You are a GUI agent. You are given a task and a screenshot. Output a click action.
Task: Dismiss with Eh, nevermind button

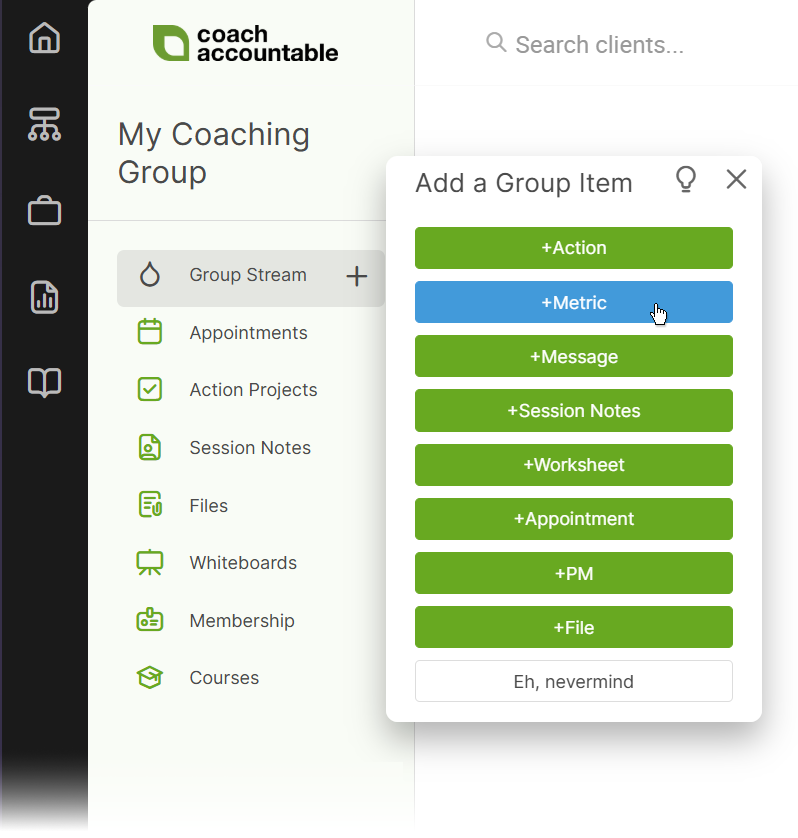574,681
